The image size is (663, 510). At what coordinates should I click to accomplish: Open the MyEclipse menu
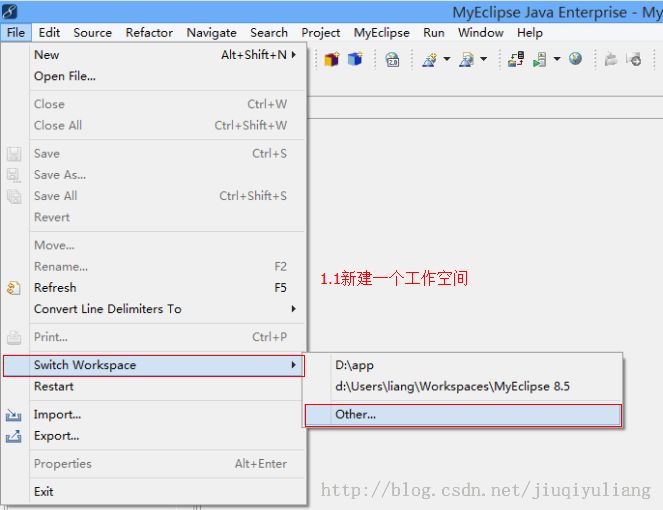click(x=381, y=33)
